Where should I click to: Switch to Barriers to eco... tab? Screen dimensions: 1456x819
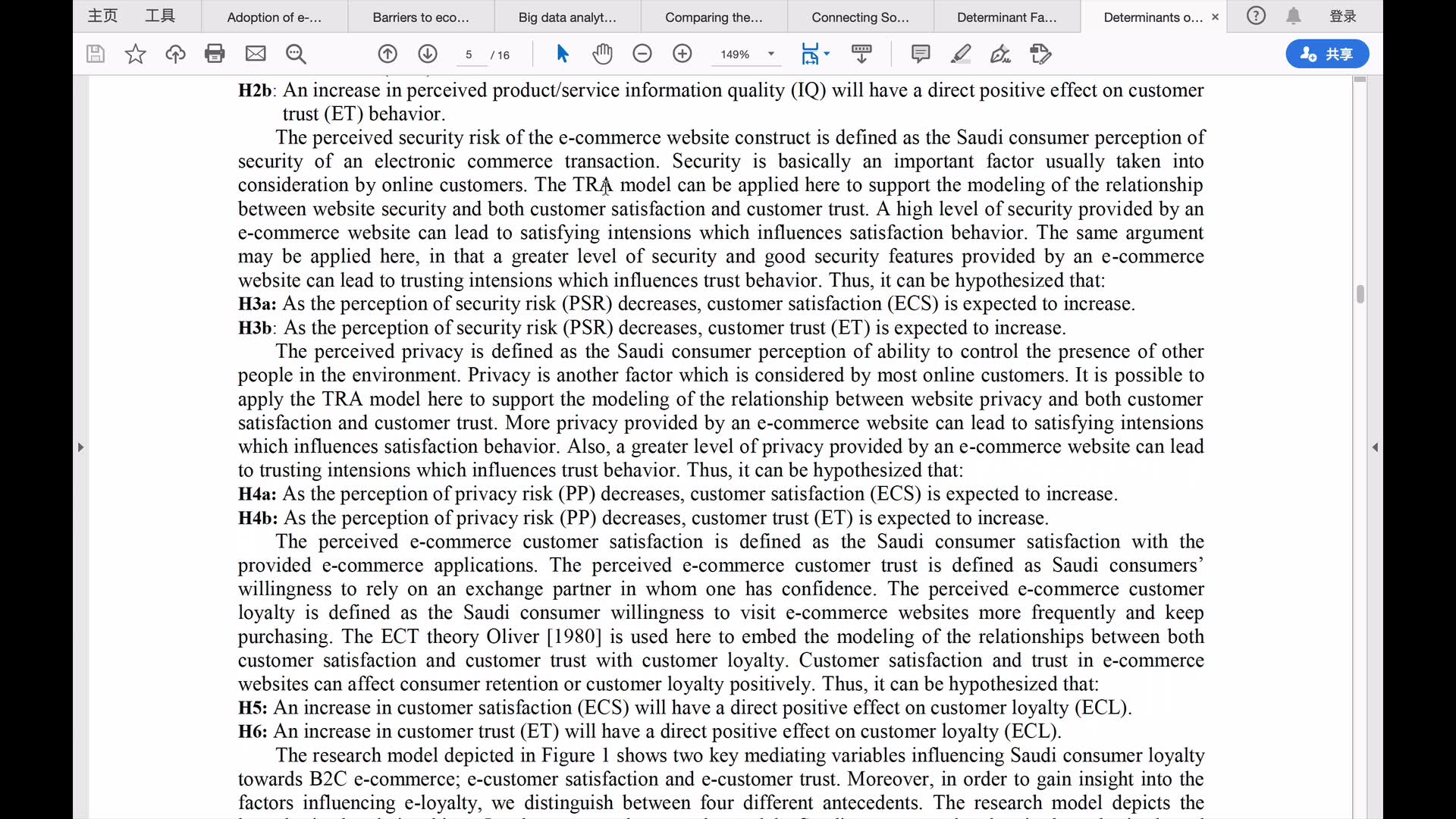pos(421,17)
